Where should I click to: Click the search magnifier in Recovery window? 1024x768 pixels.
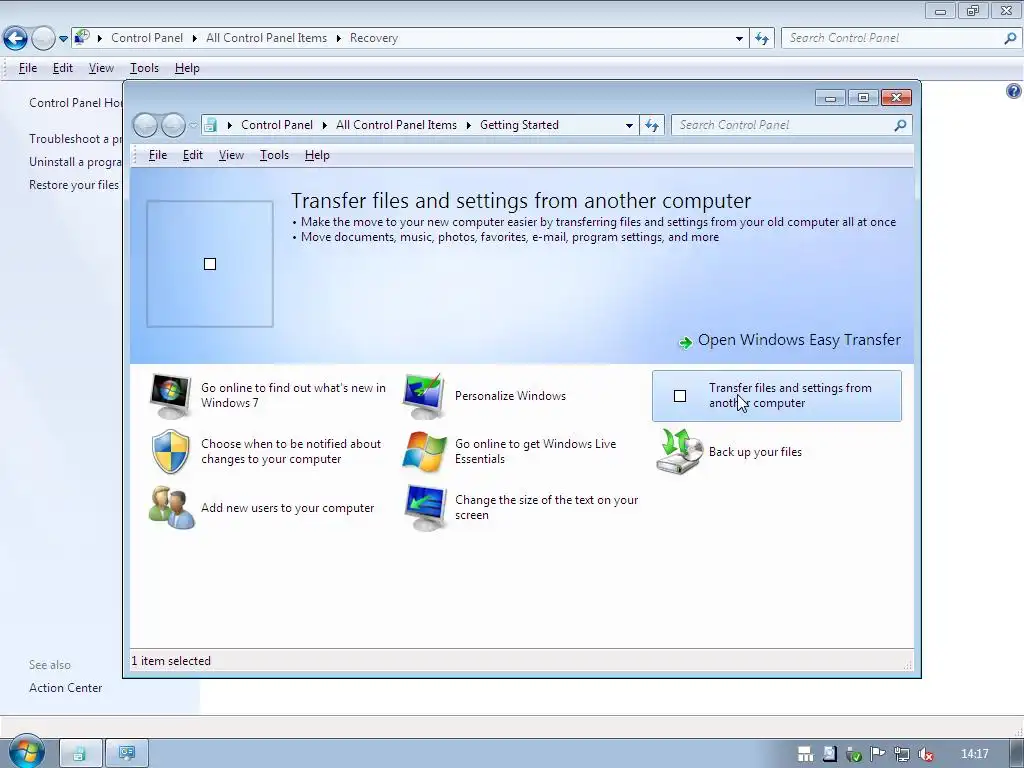(1010, 38)
